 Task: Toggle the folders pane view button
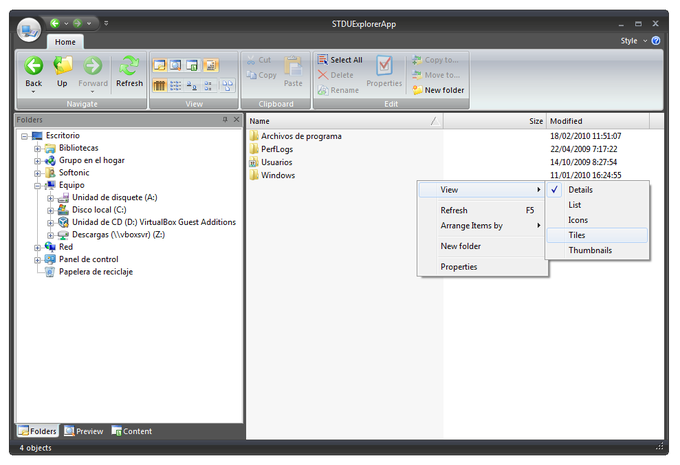(x=159, y=65)
